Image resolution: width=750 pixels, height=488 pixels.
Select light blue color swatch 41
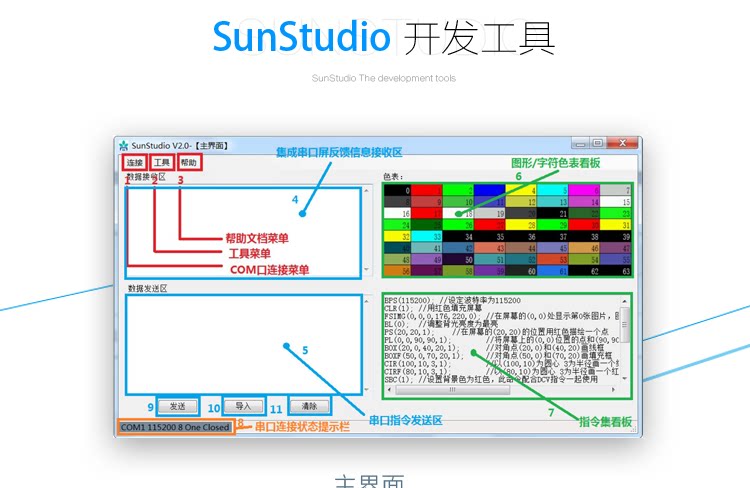click(428, 248)
